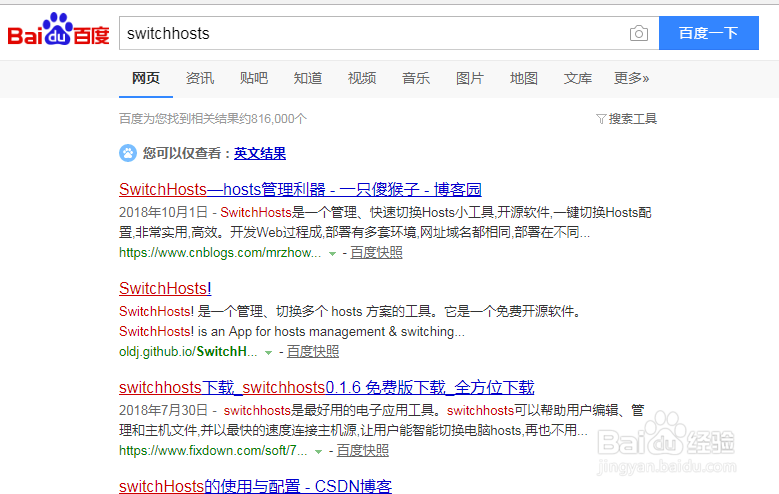
Task: Click the funnel icon next to 搜索工具
Action: click(601, 119)
